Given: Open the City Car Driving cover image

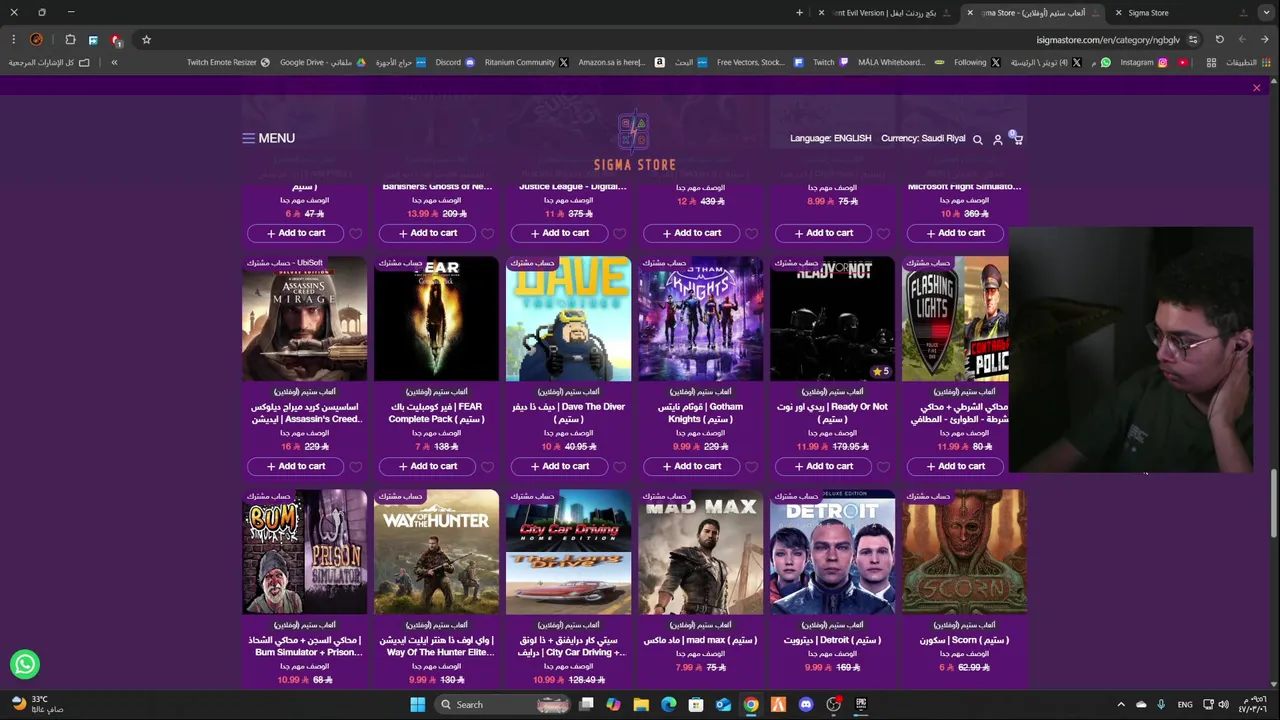Looking at the screenshot, I should [568, 552].
